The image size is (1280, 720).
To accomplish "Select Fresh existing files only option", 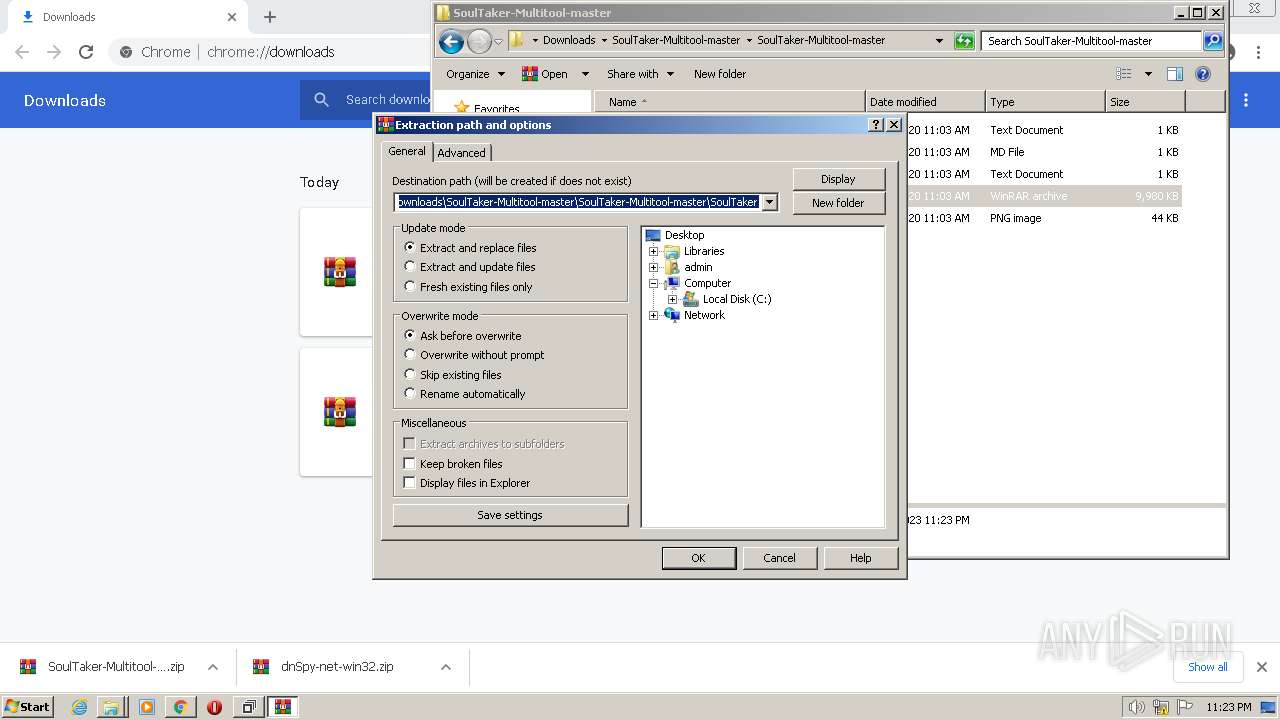I will [x=468, y=287].
